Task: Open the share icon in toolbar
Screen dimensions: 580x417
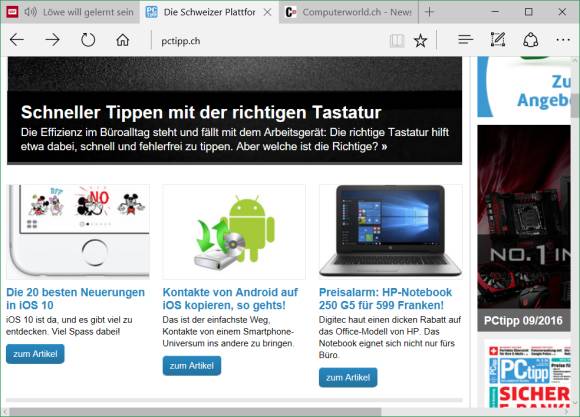Action: 530,40
